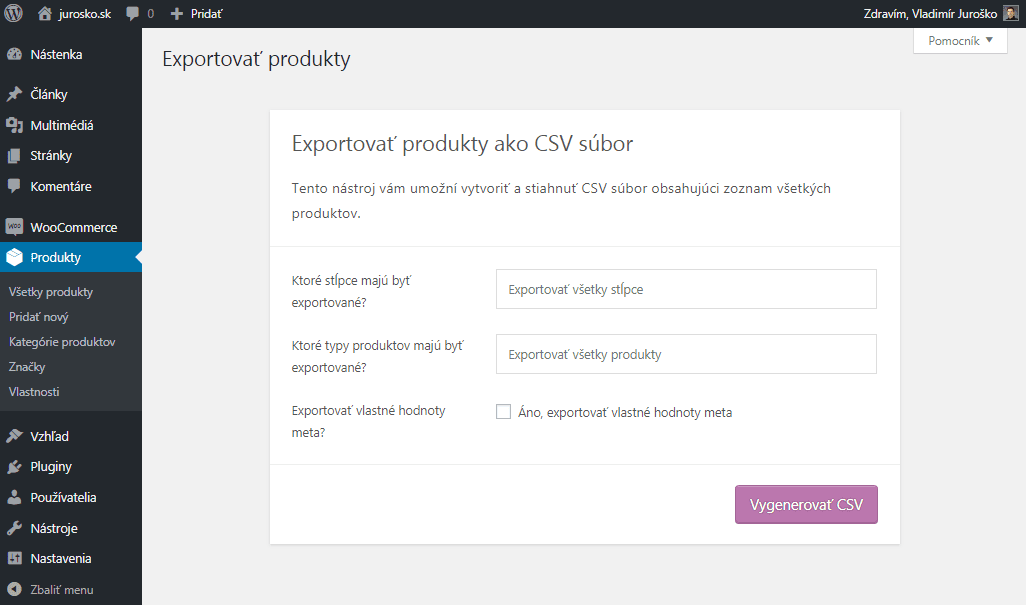Viewport: 1026px width, 605px height.
Task: Open the Články pin icon
Action: (14, 95)
